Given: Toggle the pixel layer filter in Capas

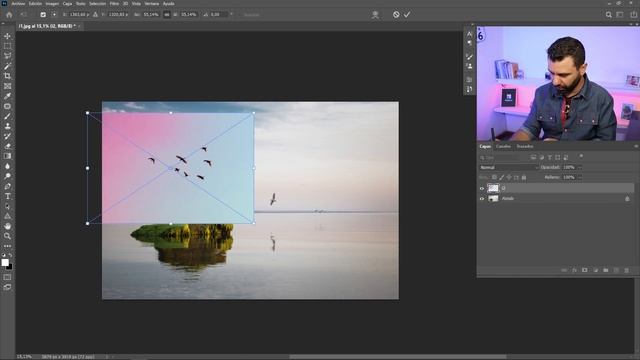Looking at the screenshot, I should tap(533, 157).
